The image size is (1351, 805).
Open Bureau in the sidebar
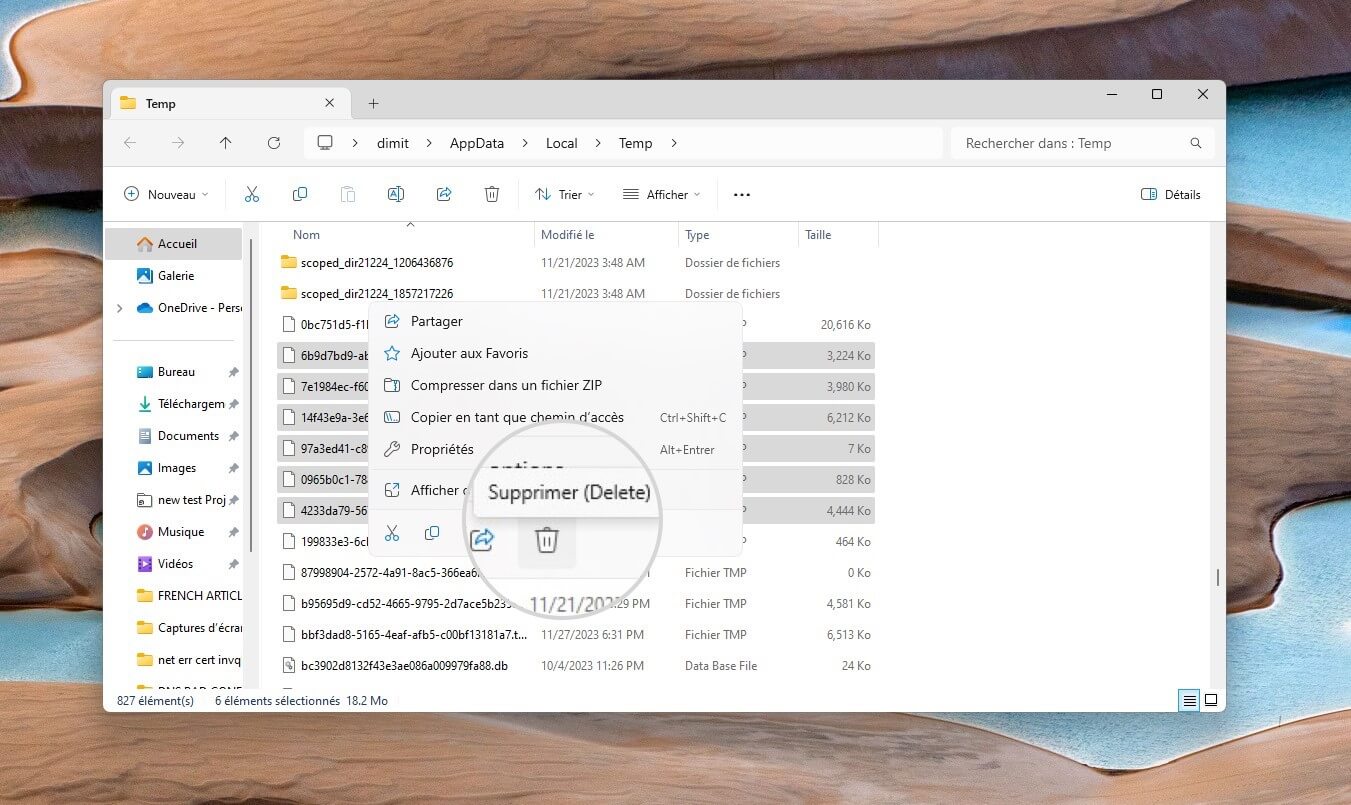[x=174, y=372]
